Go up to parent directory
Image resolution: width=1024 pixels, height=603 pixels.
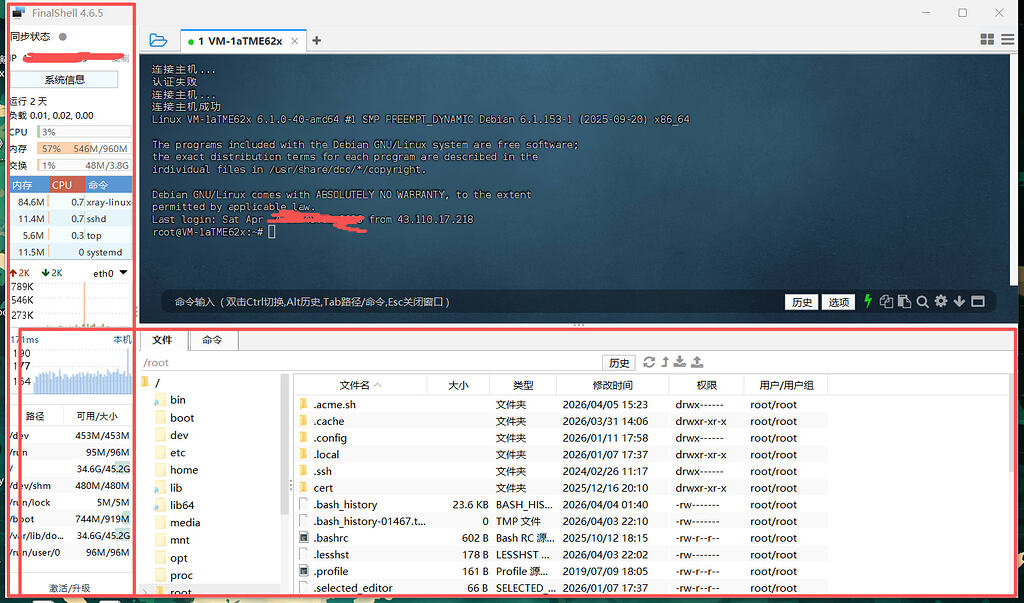coord(665,362)
